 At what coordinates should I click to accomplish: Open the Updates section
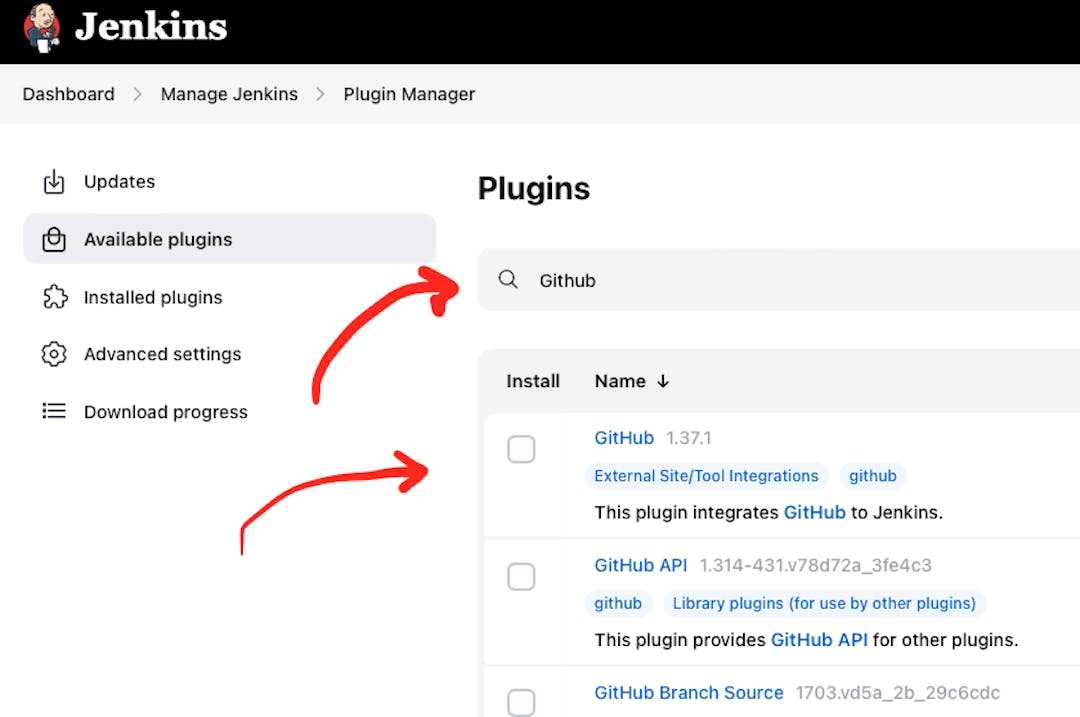coord(119,181)
